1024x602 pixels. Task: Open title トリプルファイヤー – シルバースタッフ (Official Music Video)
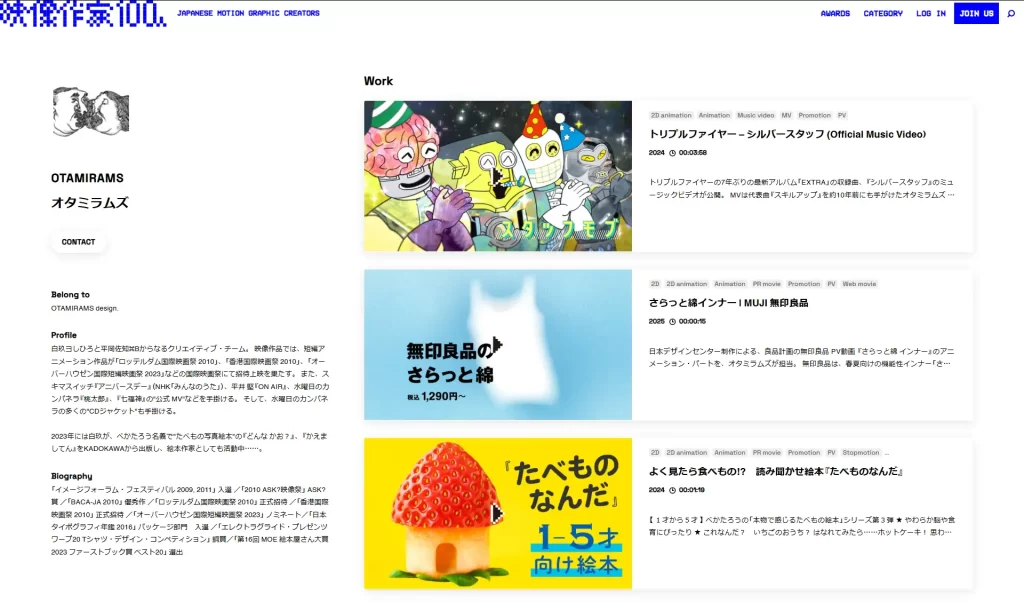787,135
